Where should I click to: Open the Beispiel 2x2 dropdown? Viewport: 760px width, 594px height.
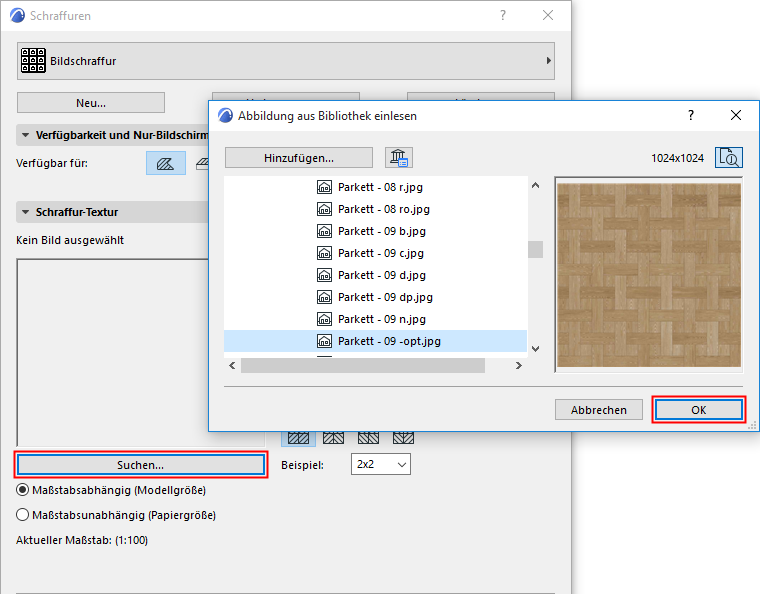380,464
